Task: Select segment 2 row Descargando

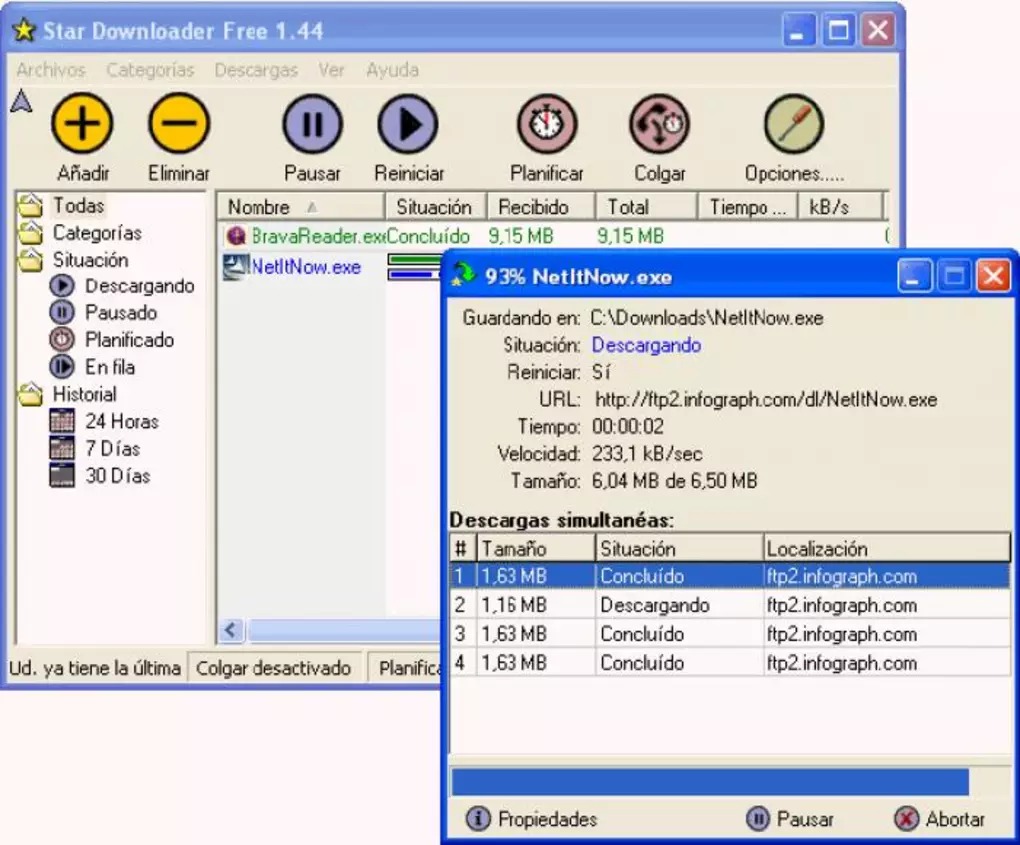Action: point(730,605)
